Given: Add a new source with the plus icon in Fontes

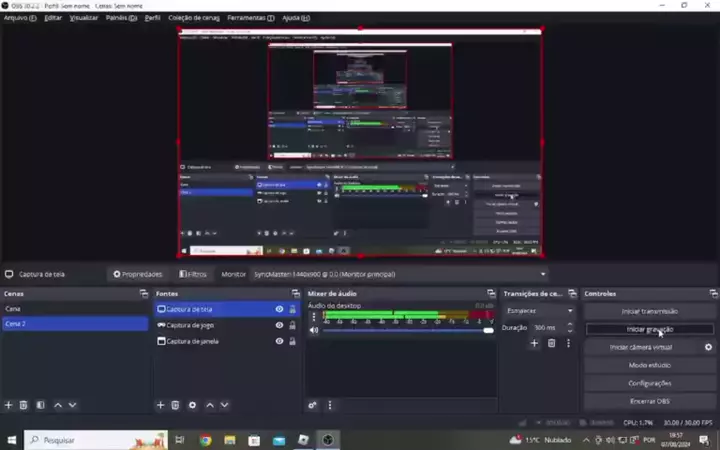Looking at the screenshot, I should 160,405.
